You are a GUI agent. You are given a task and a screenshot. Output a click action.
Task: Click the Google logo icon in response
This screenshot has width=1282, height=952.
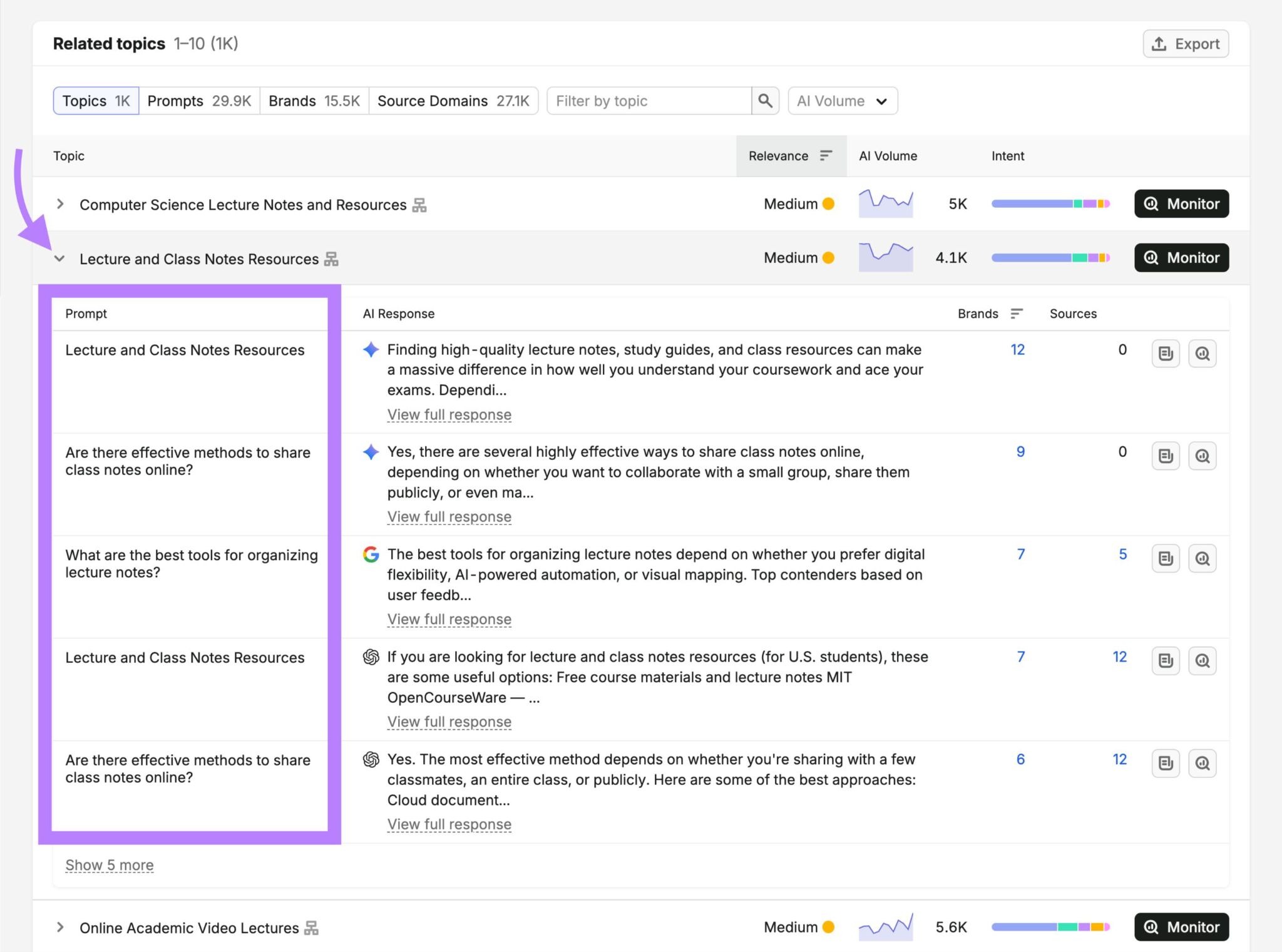click(371, 555)
